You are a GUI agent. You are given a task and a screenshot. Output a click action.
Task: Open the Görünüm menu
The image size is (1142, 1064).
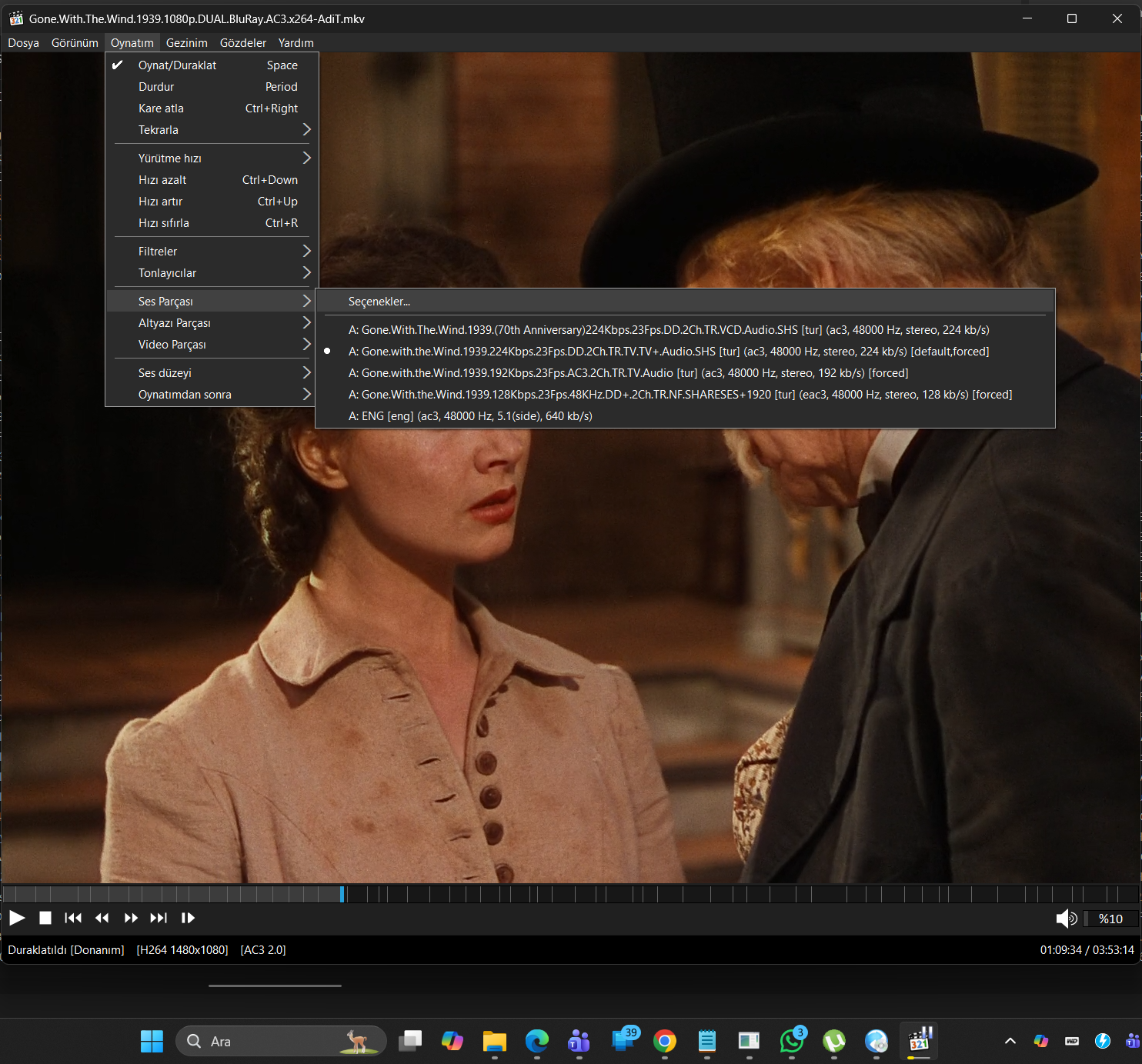point(75,43)
